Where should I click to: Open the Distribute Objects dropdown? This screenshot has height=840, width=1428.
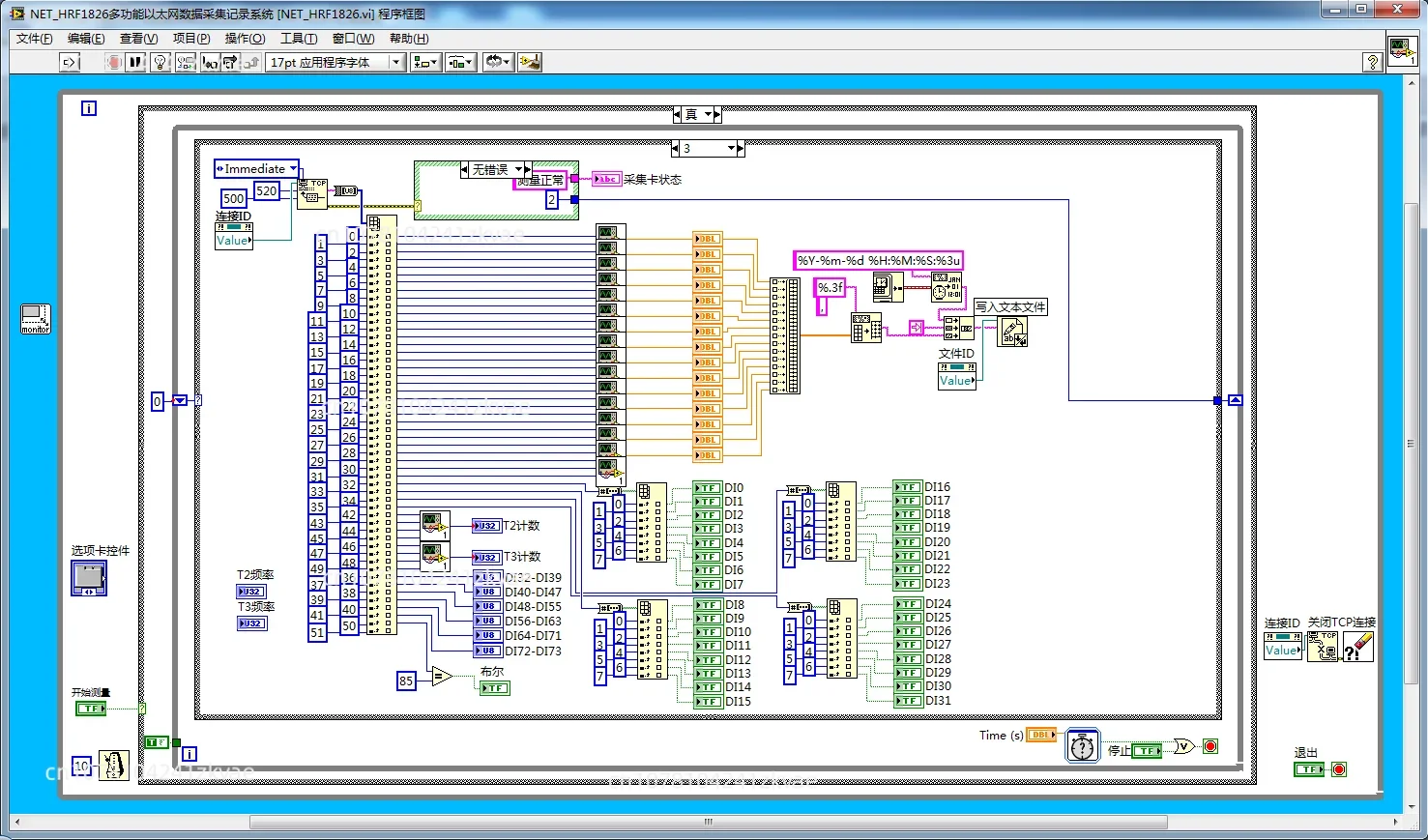460,62
